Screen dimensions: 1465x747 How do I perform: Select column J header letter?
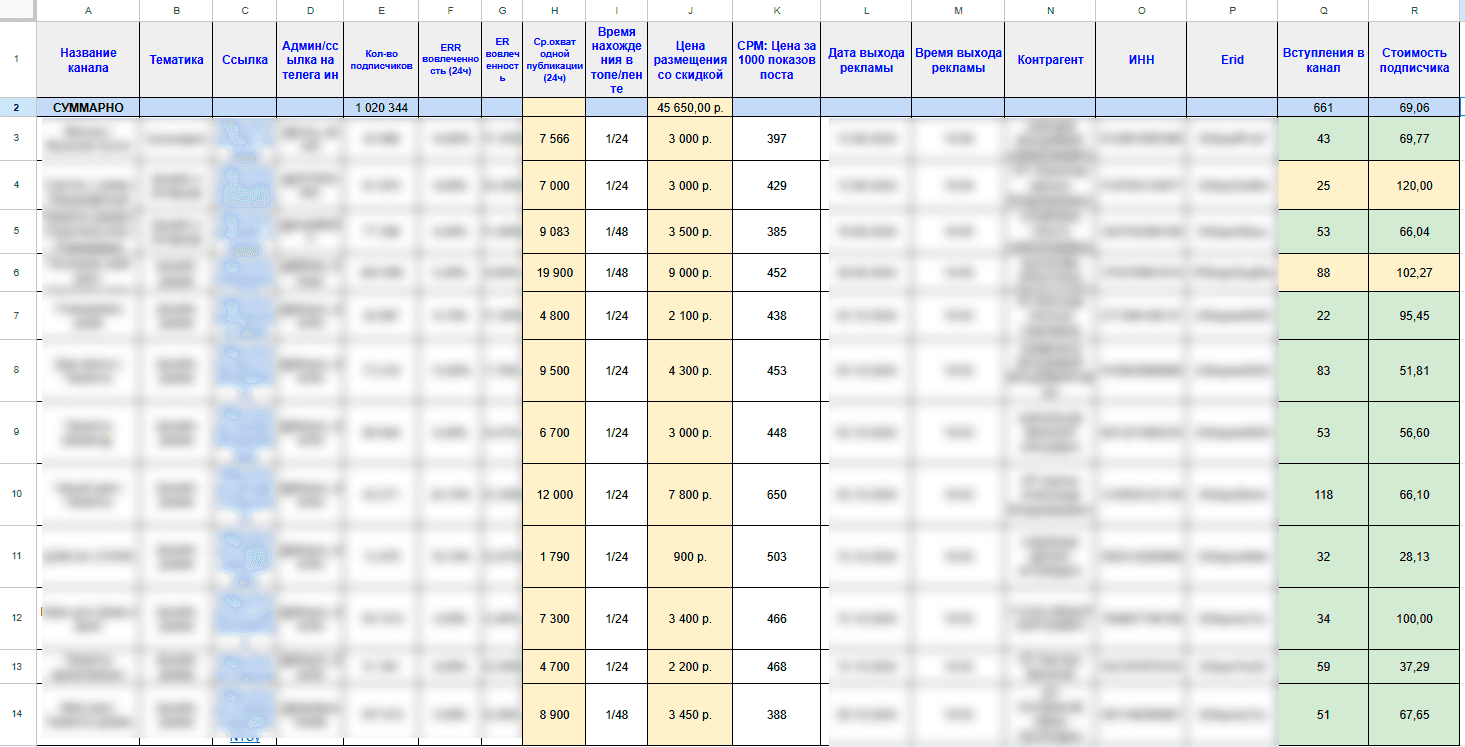[x=690, y=10]
